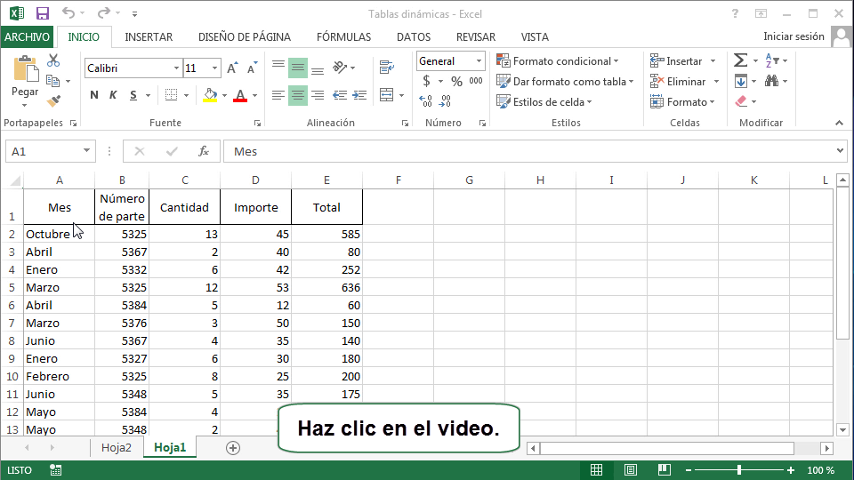Click the macro recording icon in status bar
Screen dimensions: 854x480
(x=56, y=470)
